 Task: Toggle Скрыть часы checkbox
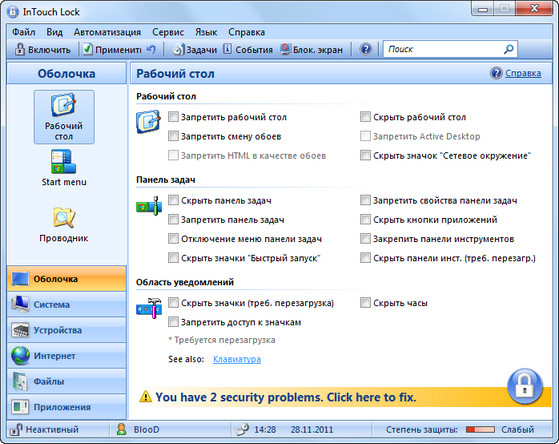[365, 303]
